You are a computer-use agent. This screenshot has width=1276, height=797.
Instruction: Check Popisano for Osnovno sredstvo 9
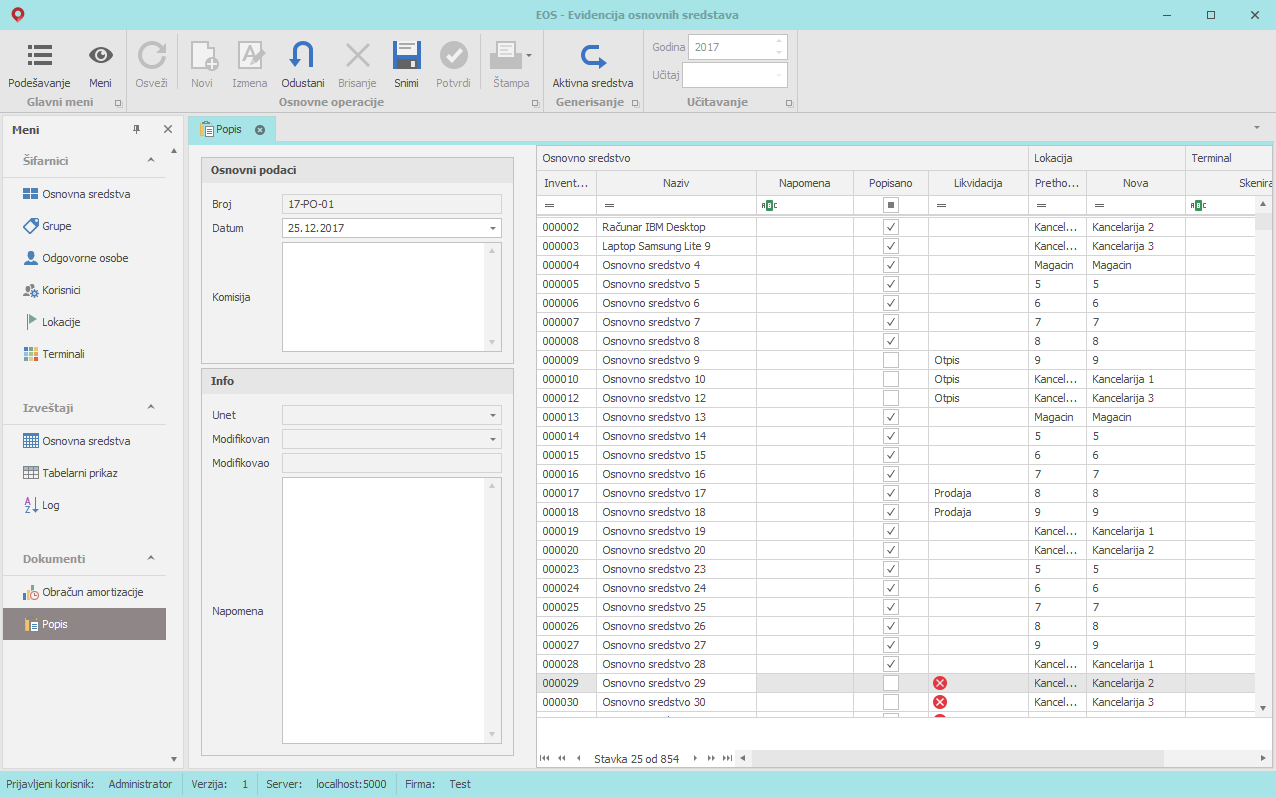coord(891,360)
